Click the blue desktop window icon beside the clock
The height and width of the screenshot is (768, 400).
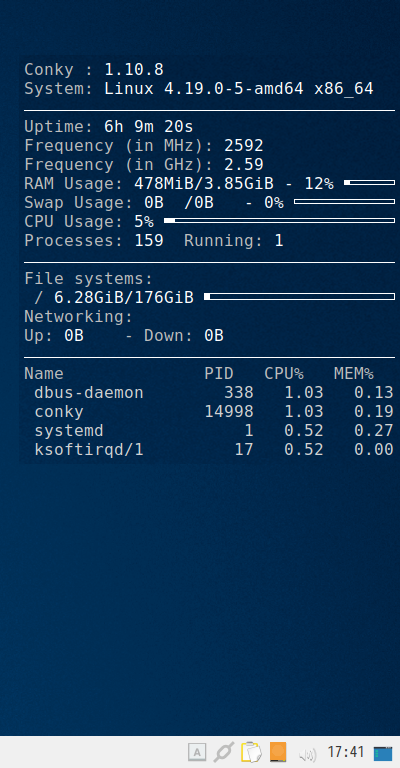383,753
